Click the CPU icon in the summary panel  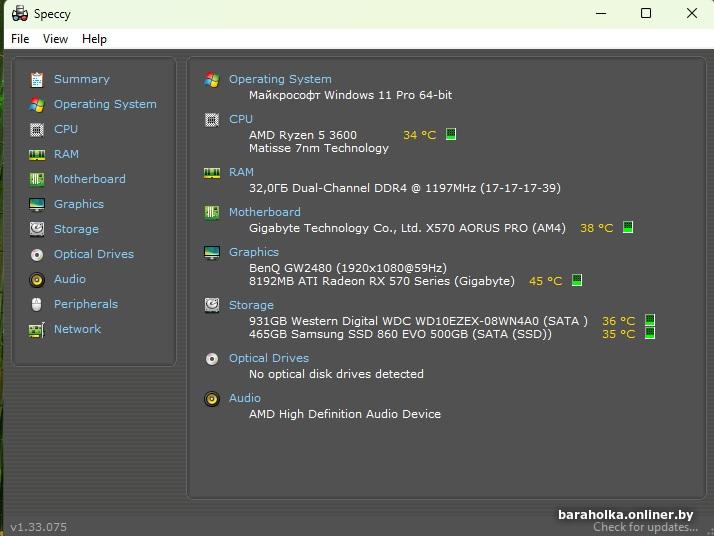[212, 119]
